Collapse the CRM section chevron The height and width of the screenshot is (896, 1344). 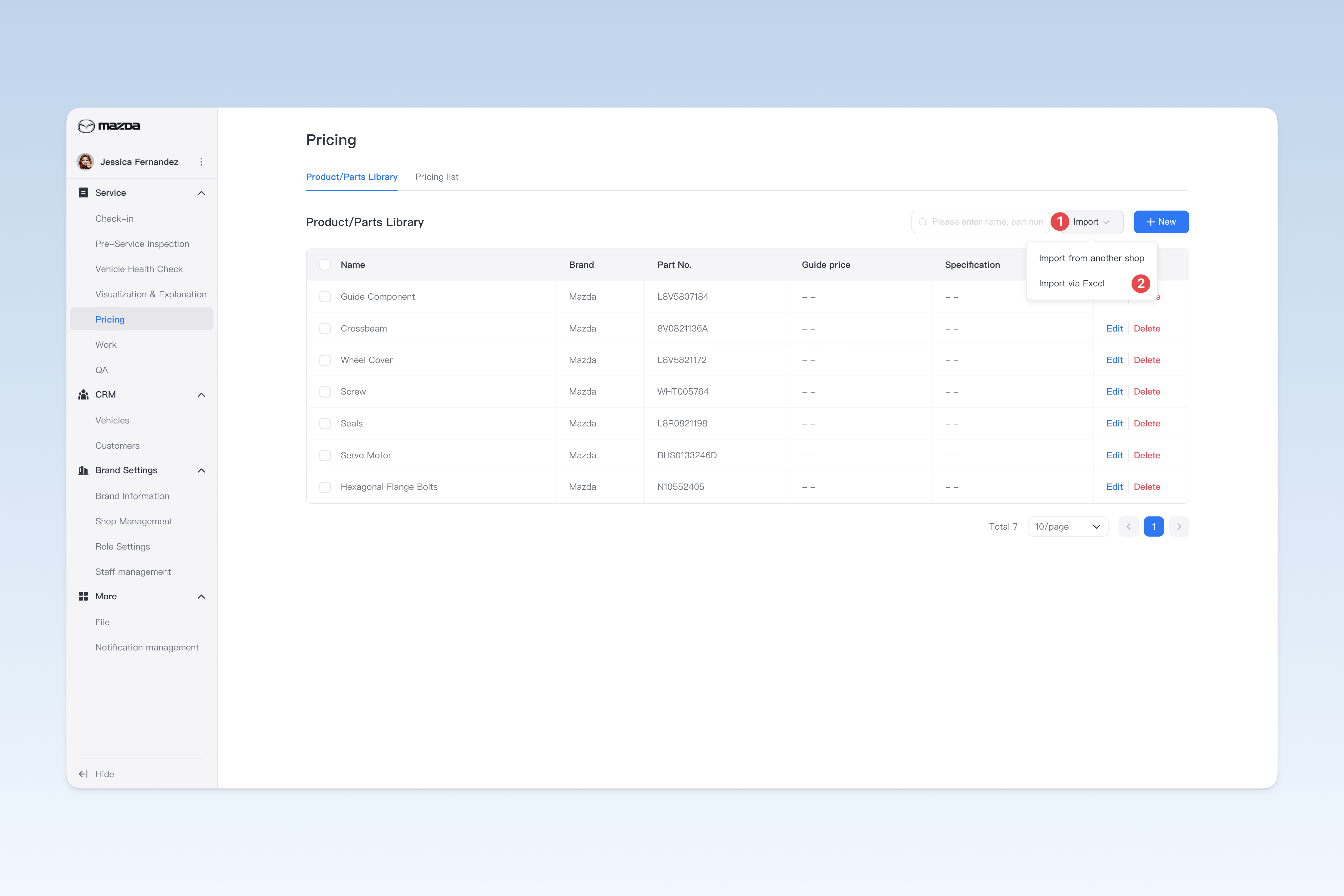pos(201,395)
